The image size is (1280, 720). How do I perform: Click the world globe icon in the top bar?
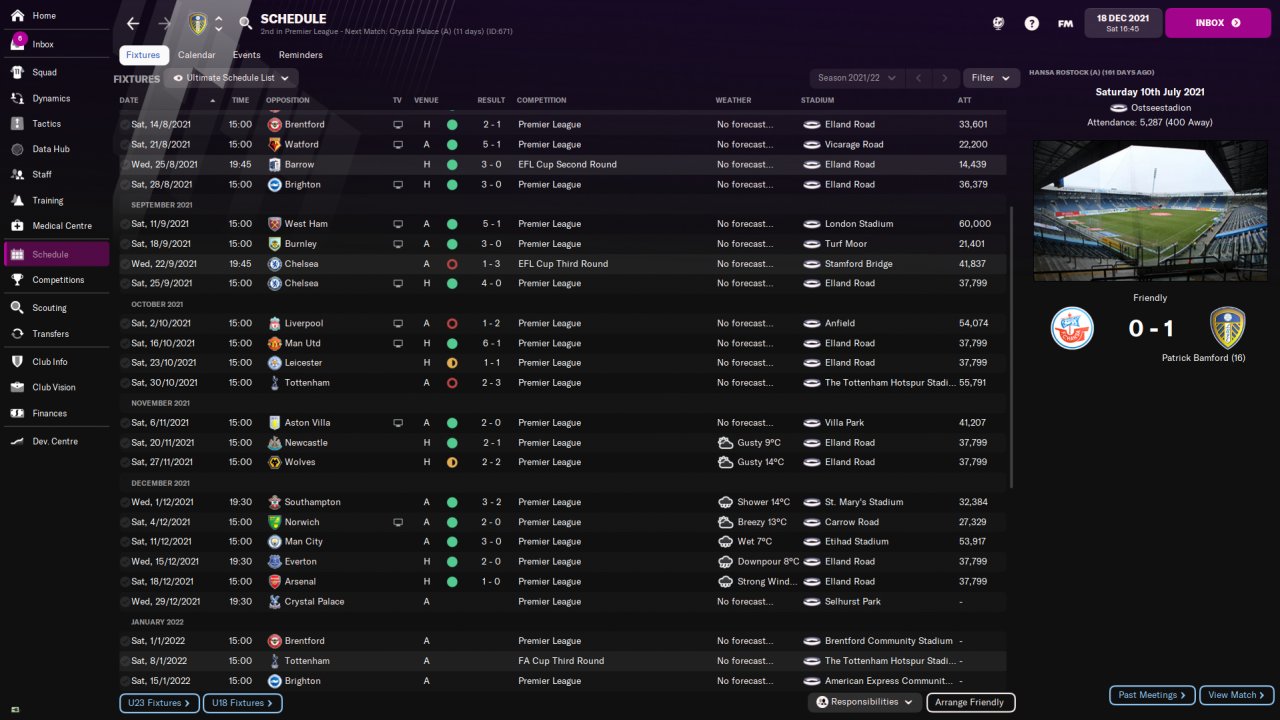(998, 23)
